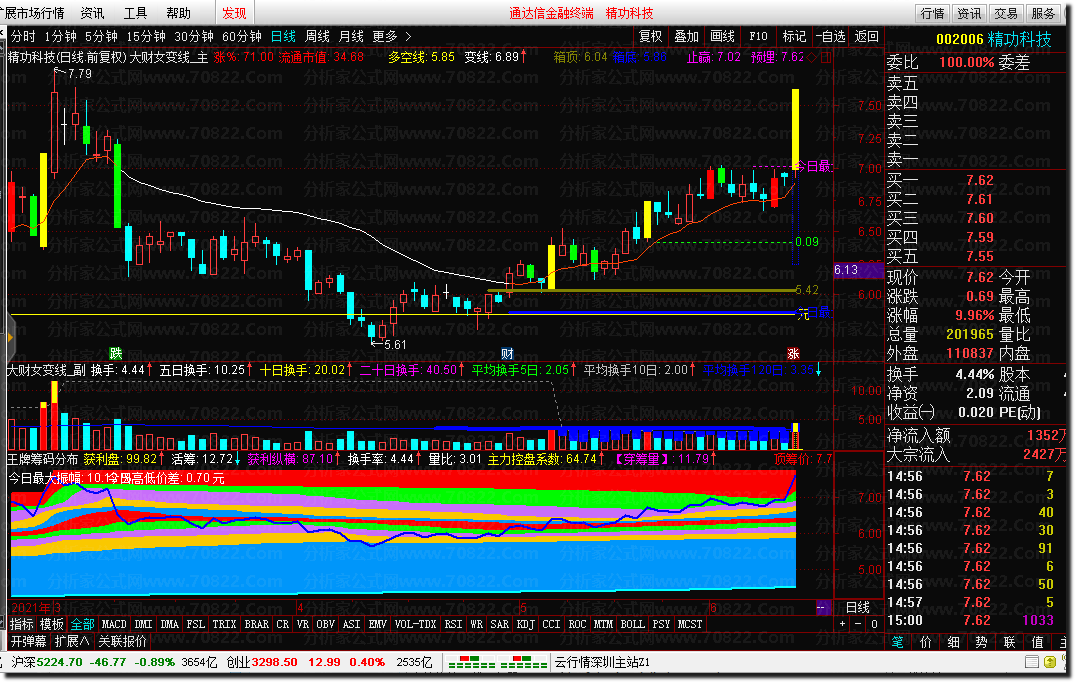Select the 月线 period
1076x682 pixels.
pyautogui.click(x=351, y=36)
